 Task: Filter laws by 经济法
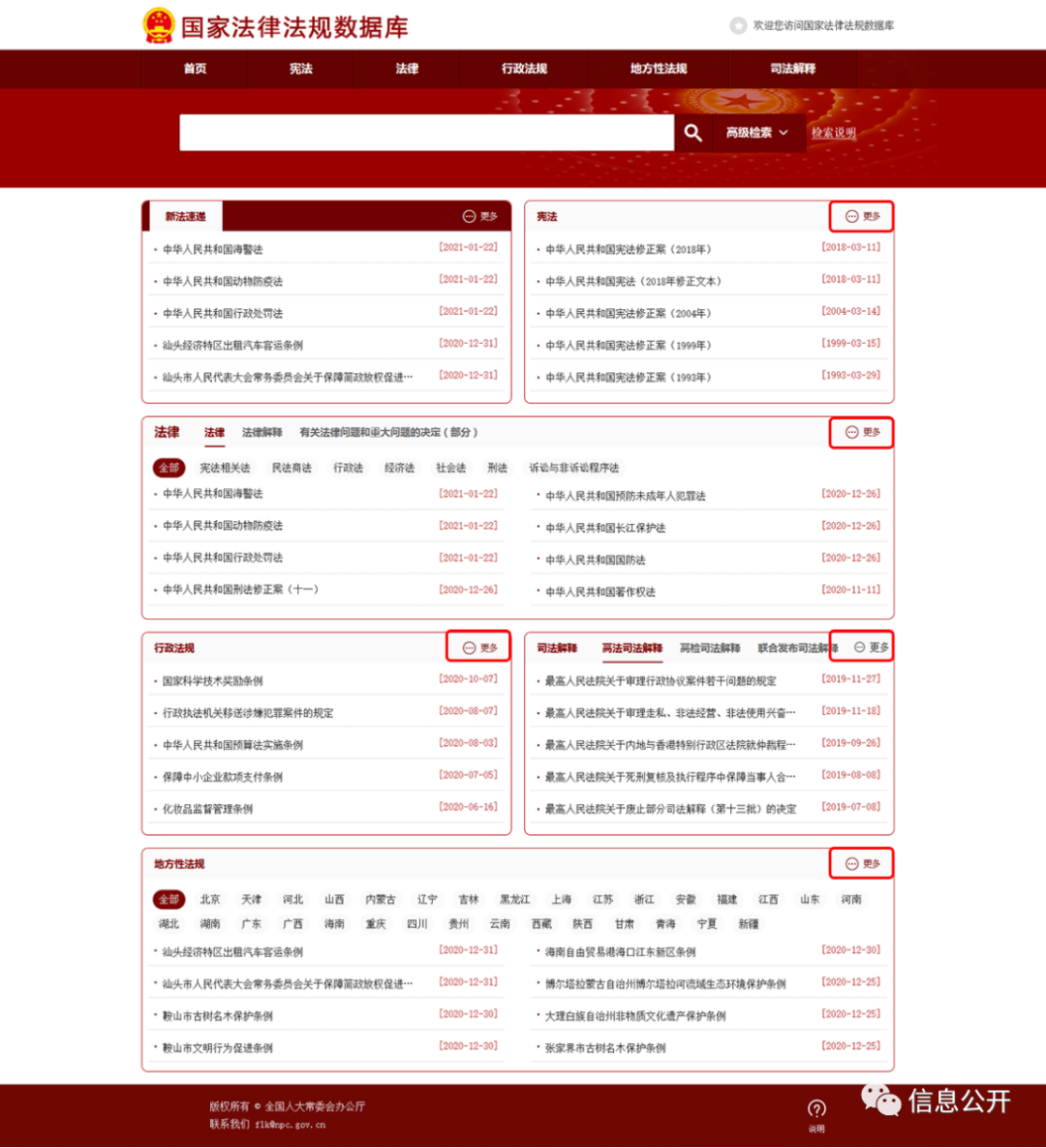(x=400, y=468)
